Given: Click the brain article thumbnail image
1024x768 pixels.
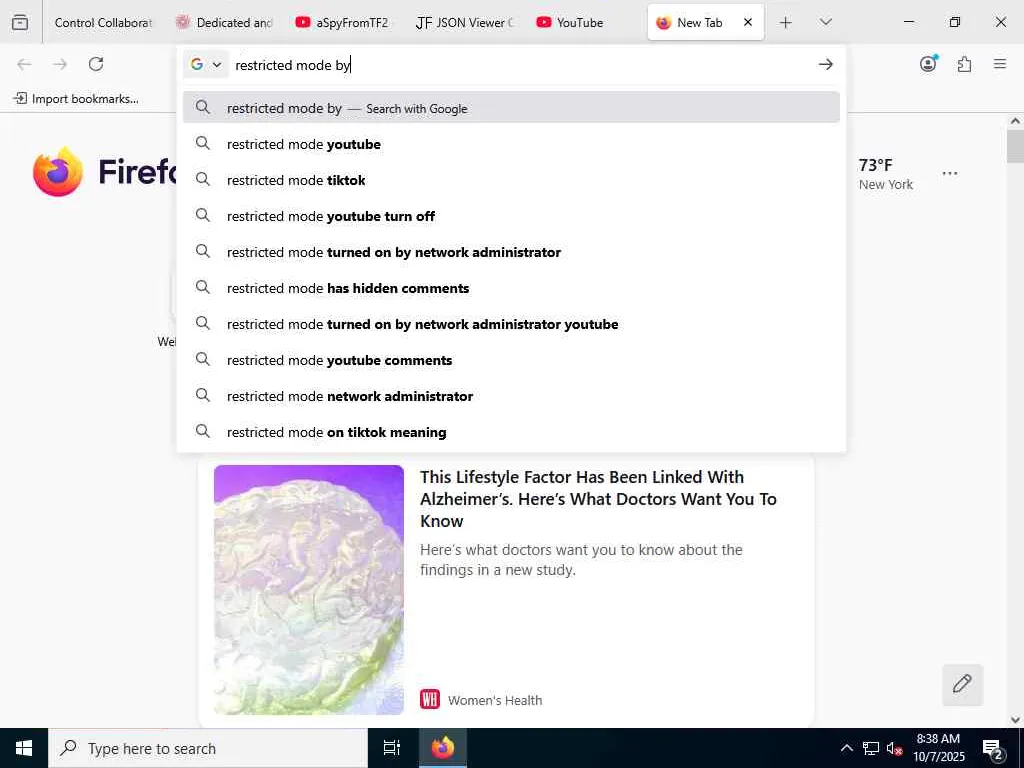Looking at the screenshot, I should tap(309, 590).
